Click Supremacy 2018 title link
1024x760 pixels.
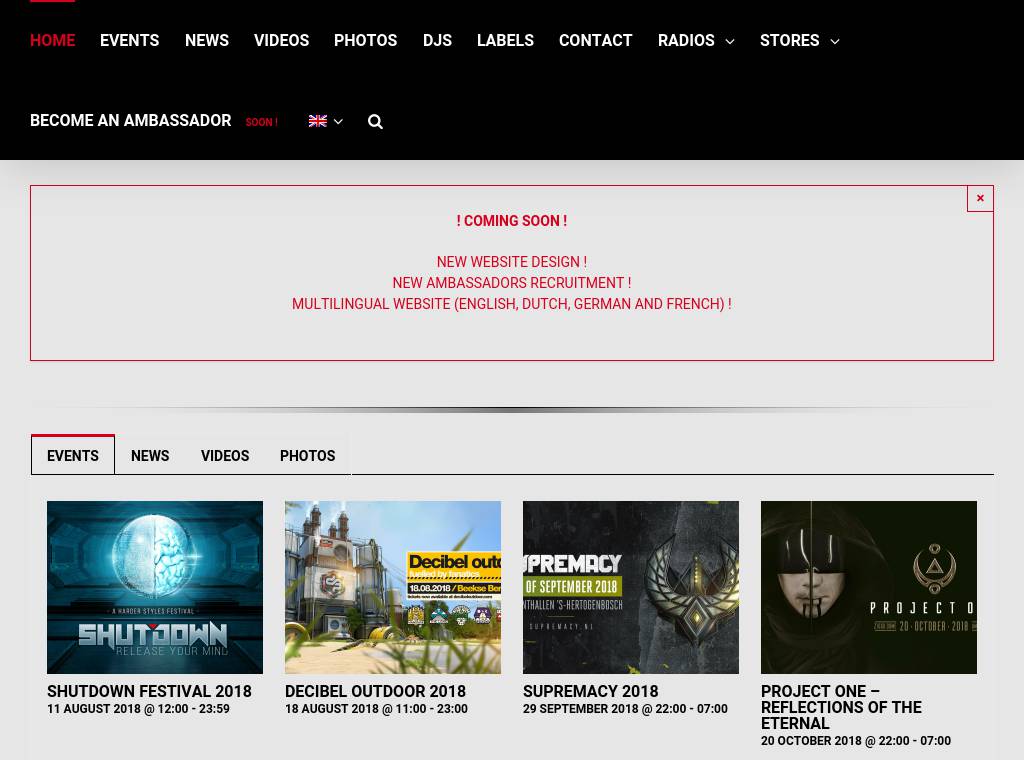pos(590,691)
